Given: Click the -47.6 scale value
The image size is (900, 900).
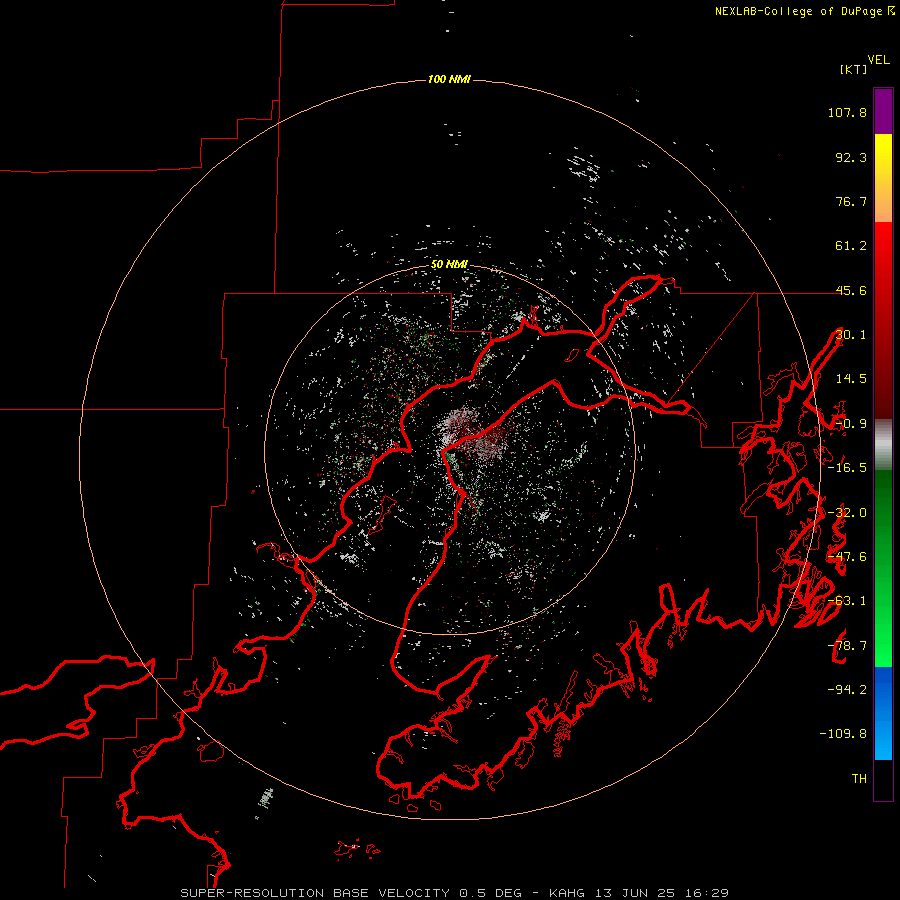Looking at the screenshot, I should (847, 557).
